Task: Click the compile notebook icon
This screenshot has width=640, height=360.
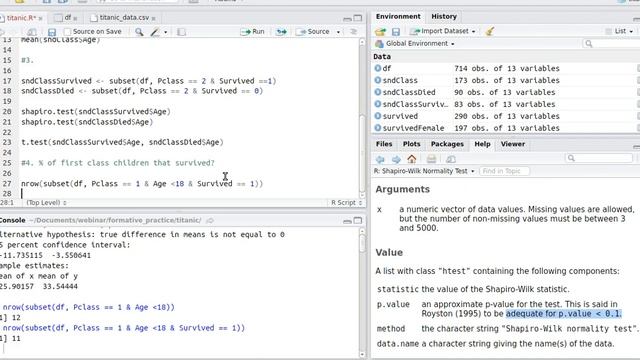Action: 181,31
